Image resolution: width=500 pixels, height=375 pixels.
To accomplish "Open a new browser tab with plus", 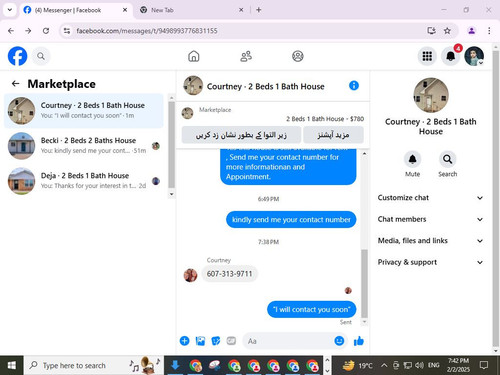I will pos(258,10).
